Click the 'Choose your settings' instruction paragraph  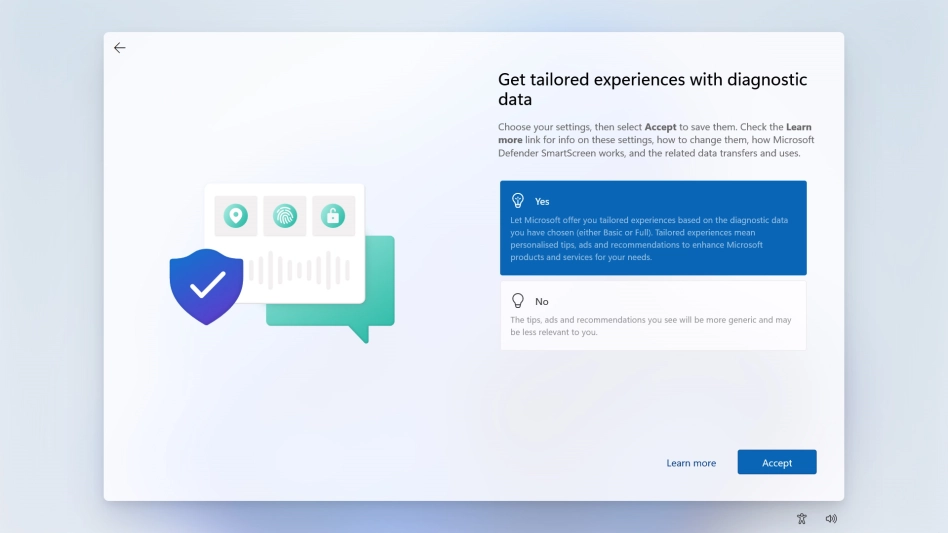[655, 140]
